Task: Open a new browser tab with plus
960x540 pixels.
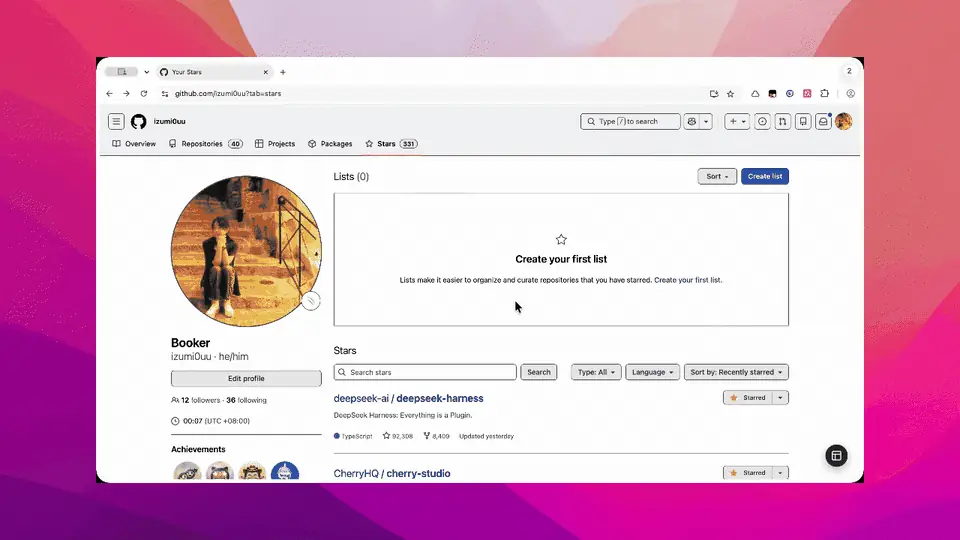Action: point(283,72)
